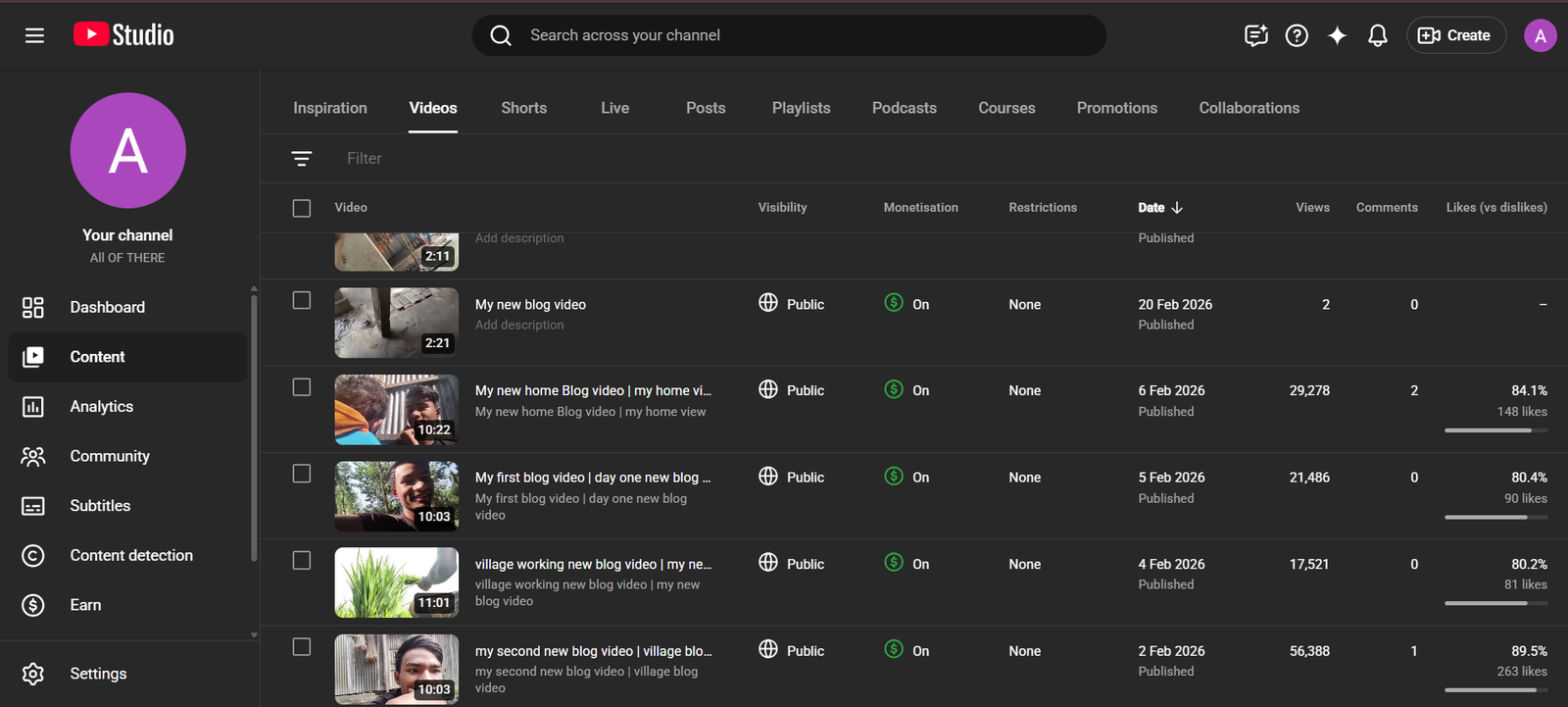Click Add description under My new blog video
This screenshot has height=707, width=1568.
[x=519, y=325]
